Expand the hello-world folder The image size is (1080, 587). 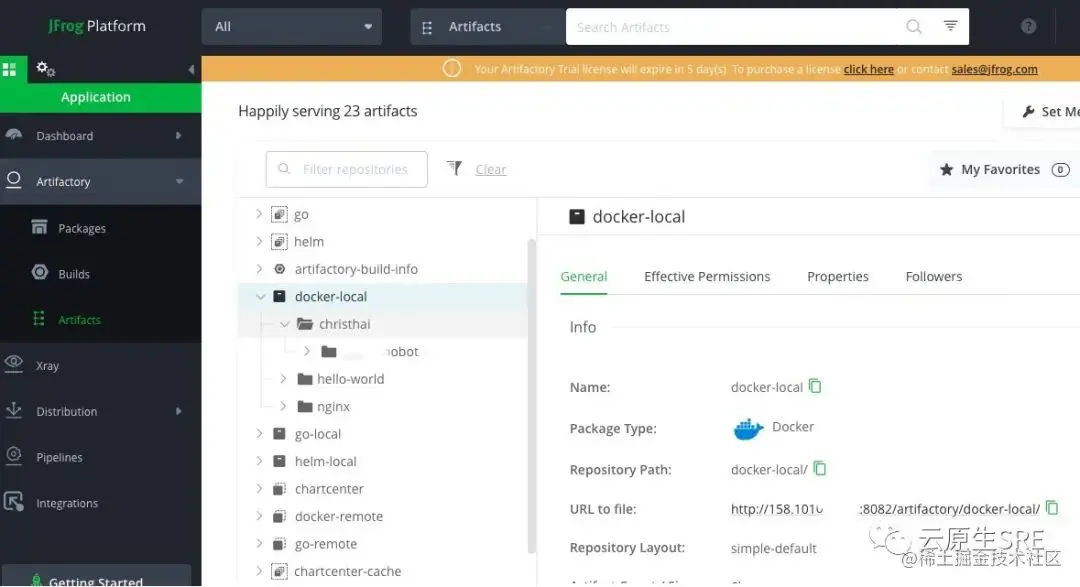(x=283, y=379)
